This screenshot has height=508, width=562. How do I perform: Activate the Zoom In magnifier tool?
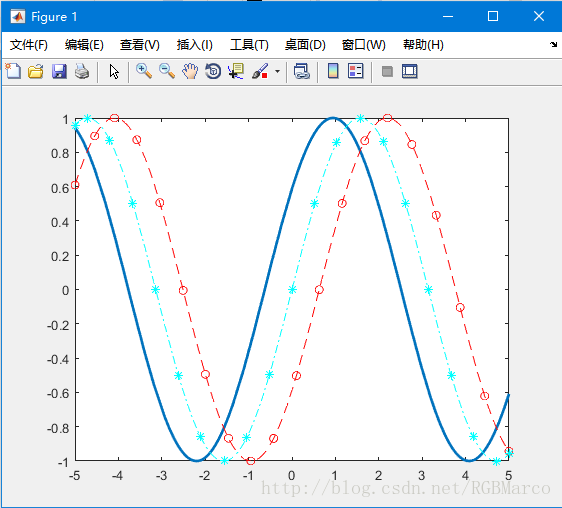coord(144,71)
